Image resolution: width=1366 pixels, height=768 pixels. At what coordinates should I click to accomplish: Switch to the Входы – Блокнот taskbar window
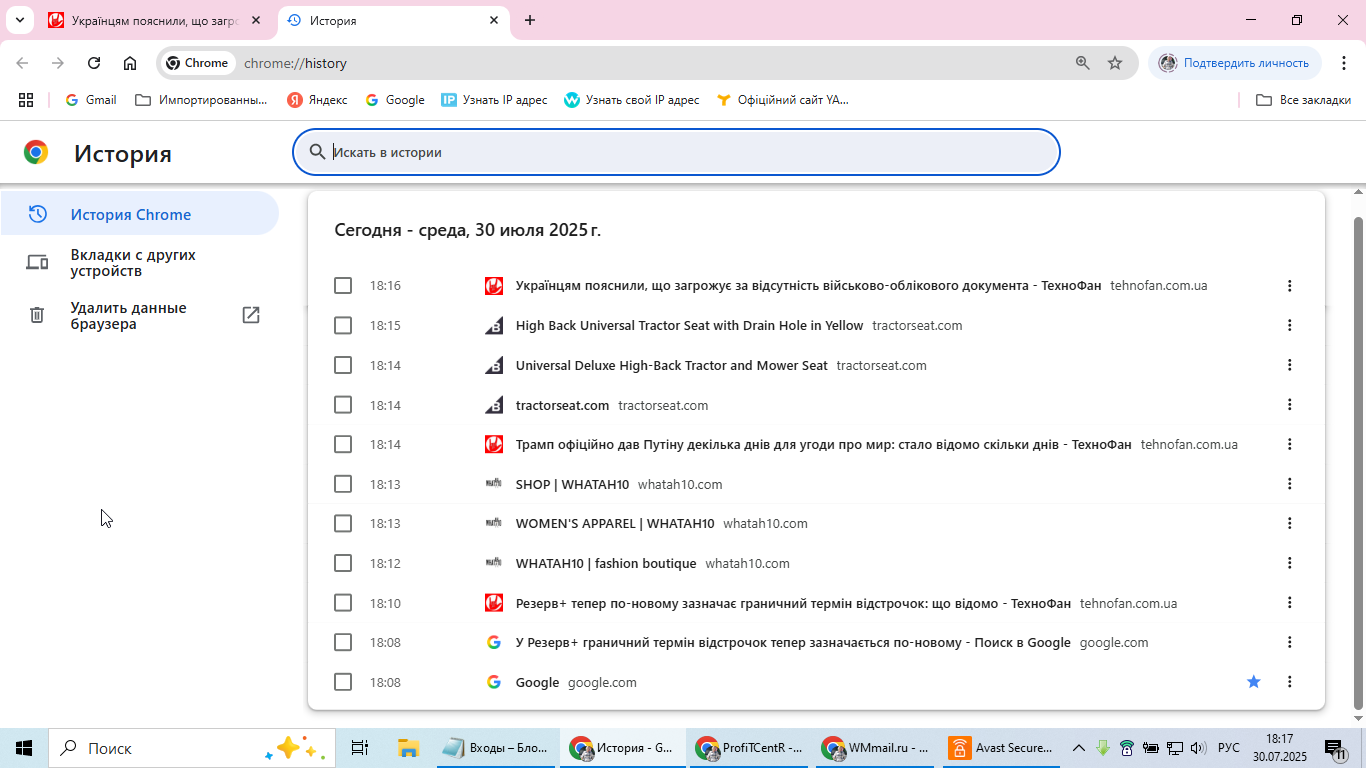tap(496, 748)
